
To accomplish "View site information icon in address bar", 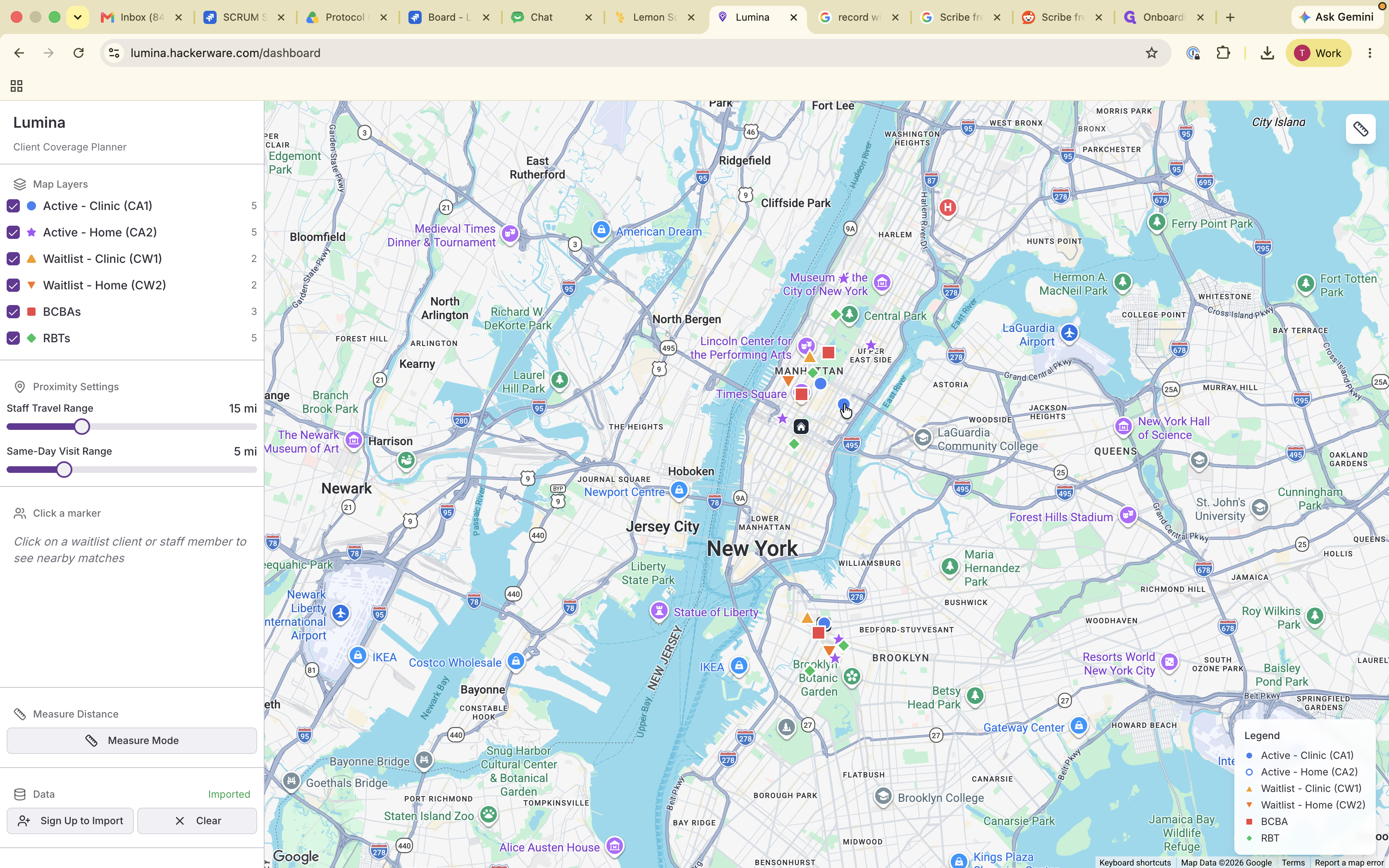I will (114, 53).
